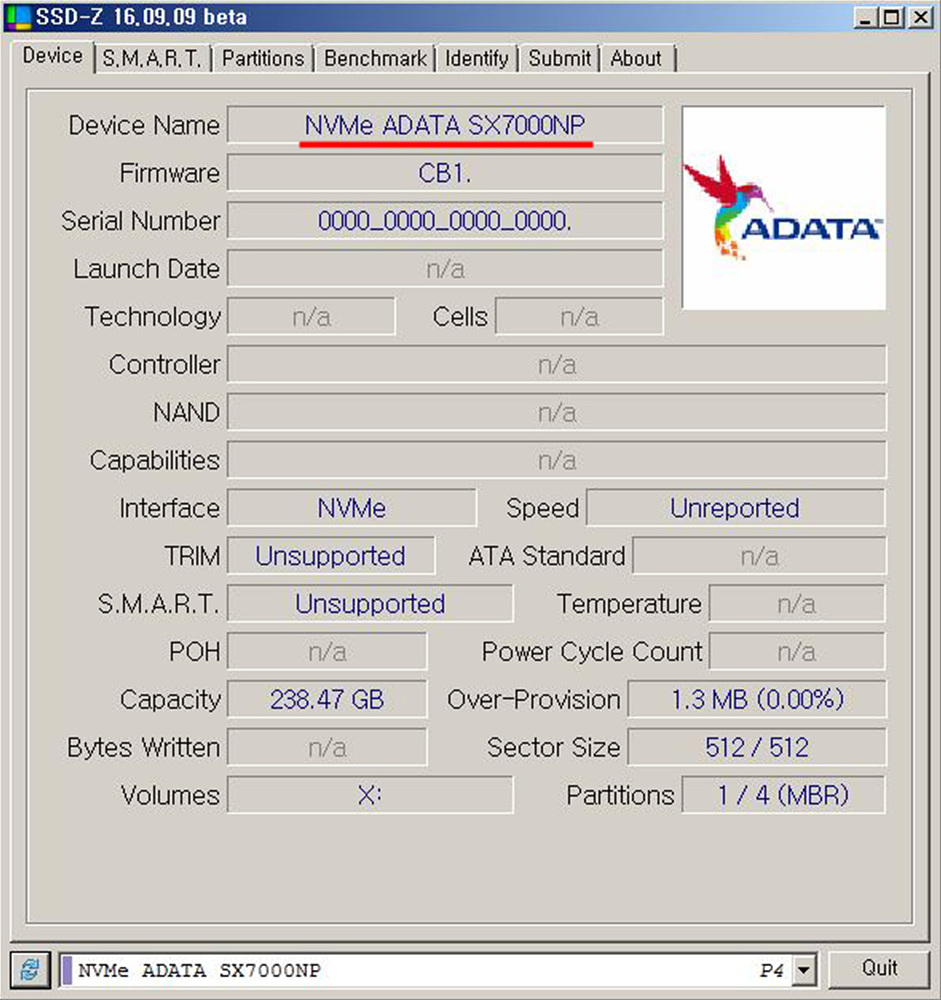The width and height of the screenshot is (941, 1000).
Task: Click the refresh drives icon
Action: (x=30, y=969)
